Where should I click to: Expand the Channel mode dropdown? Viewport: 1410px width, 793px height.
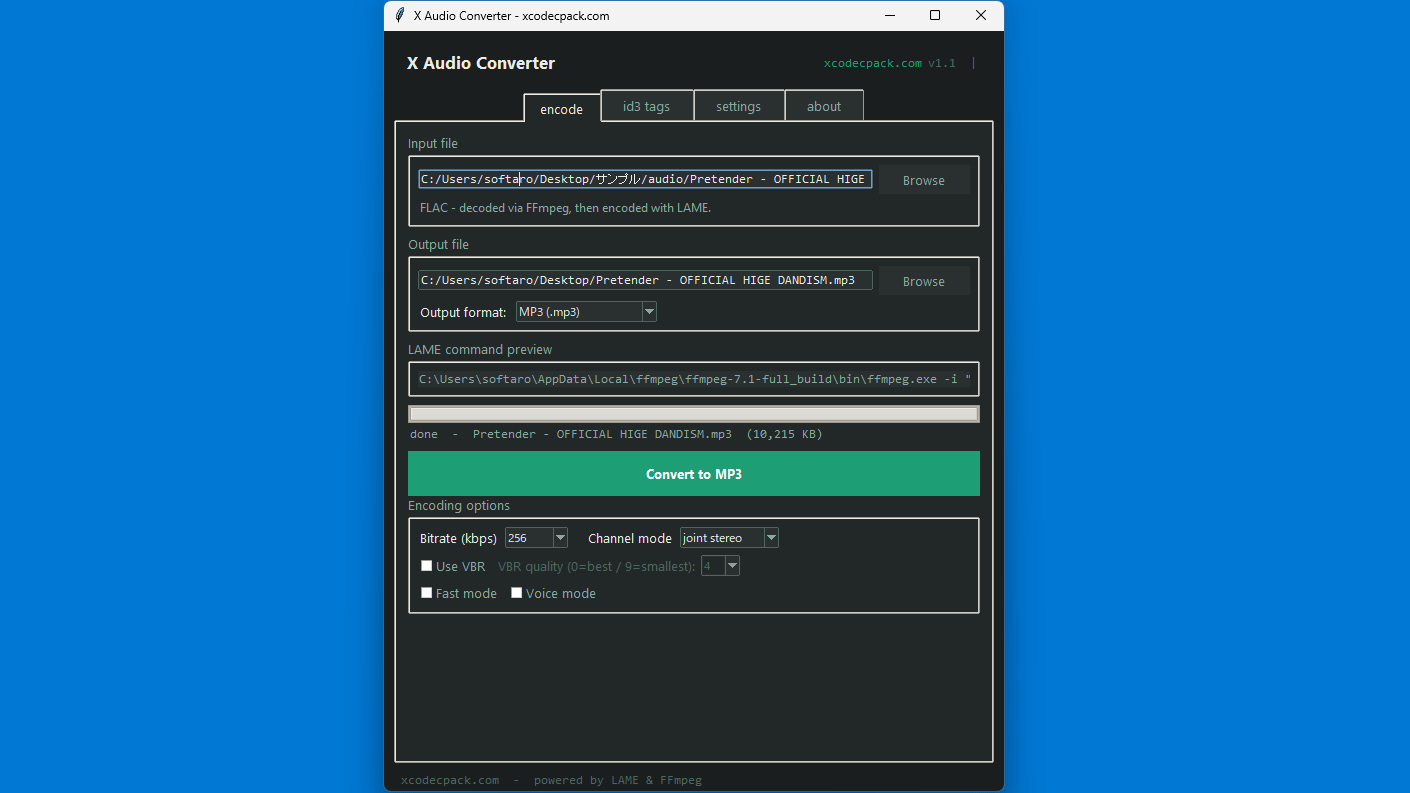click(771, 537)
